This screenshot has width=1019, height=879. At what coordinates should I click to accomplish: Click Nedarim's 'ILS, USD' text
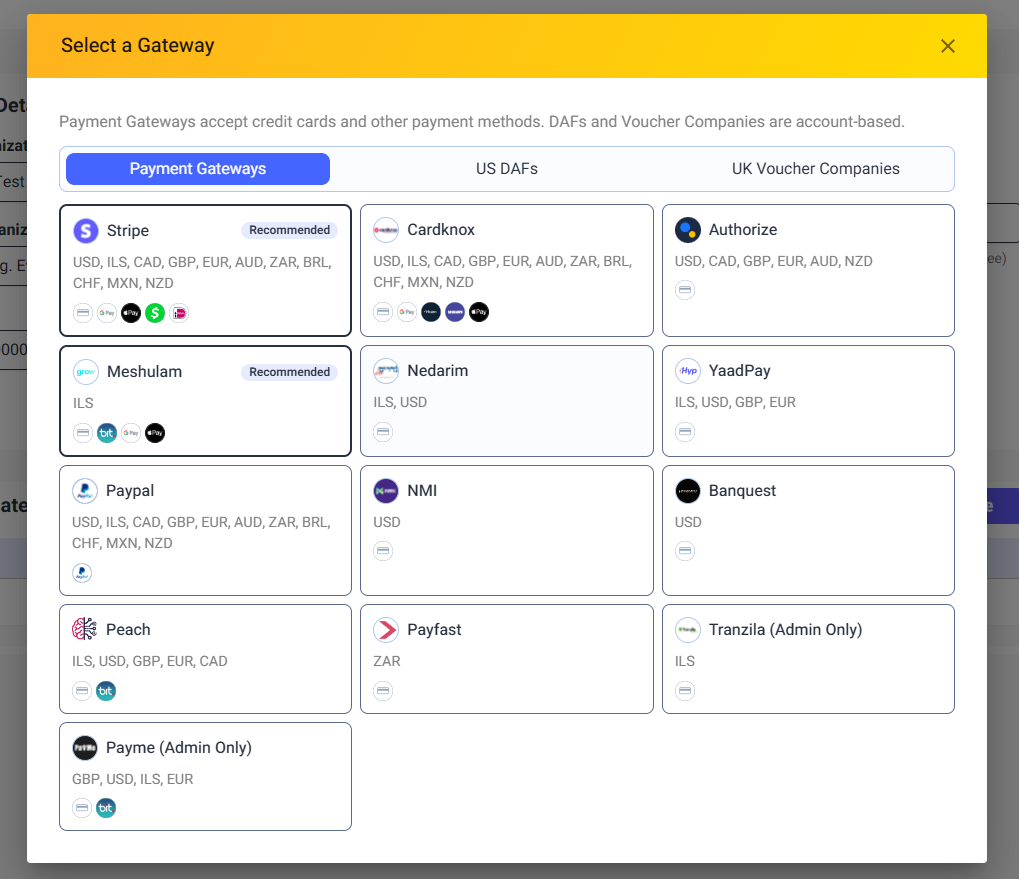tap(400, 402)
